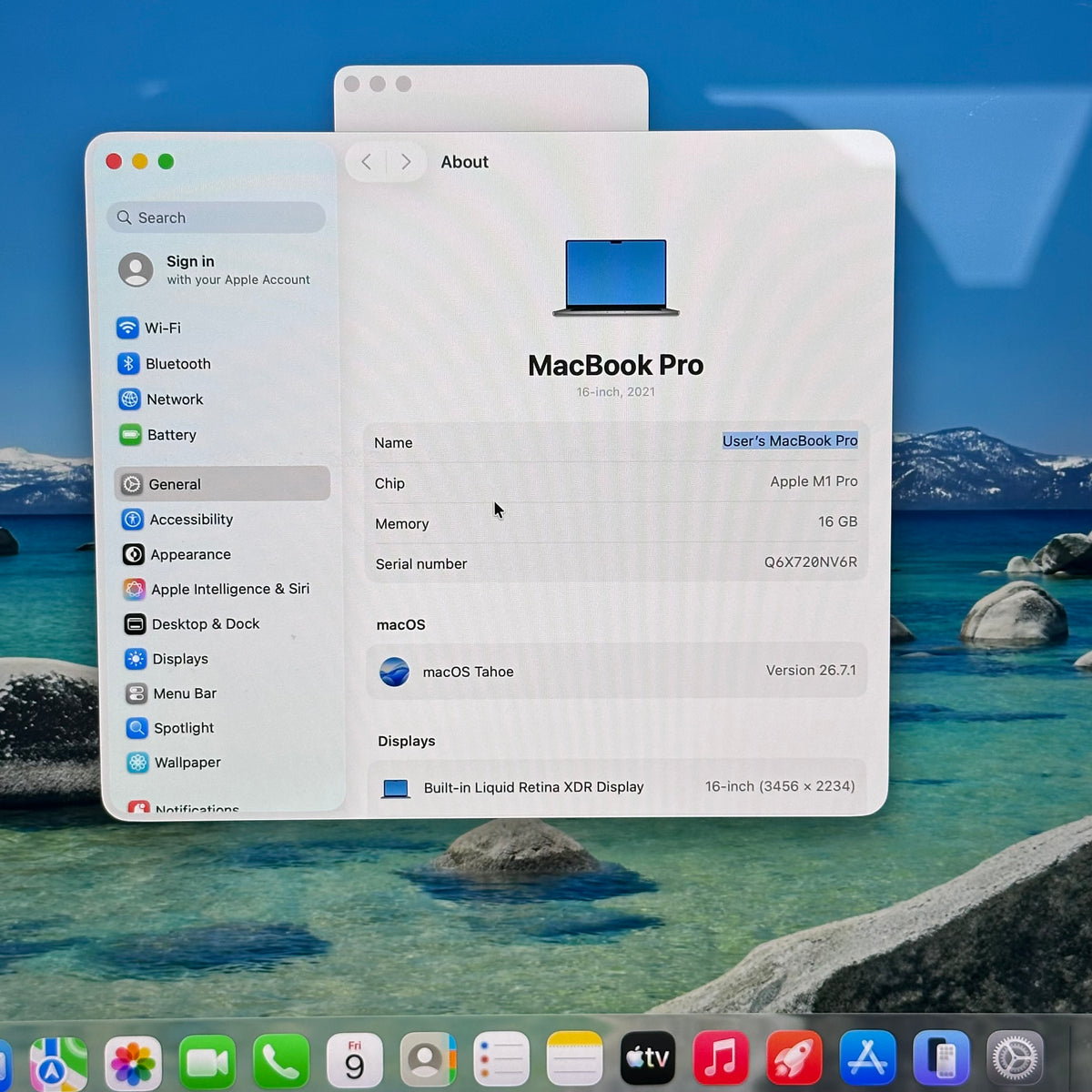Screen dimensions: 1092x1092
Task: Click the macOS Tahoe row
Action: coord(616,671)
